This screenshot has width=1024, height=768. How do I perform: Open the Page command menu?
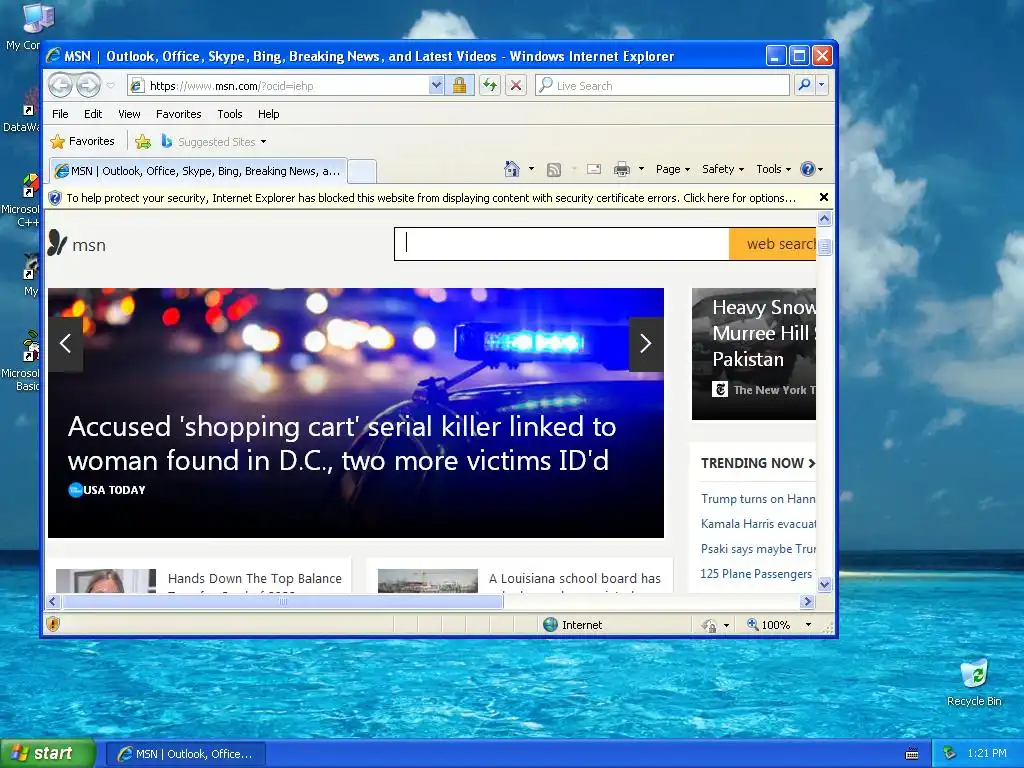click(672, 169)
